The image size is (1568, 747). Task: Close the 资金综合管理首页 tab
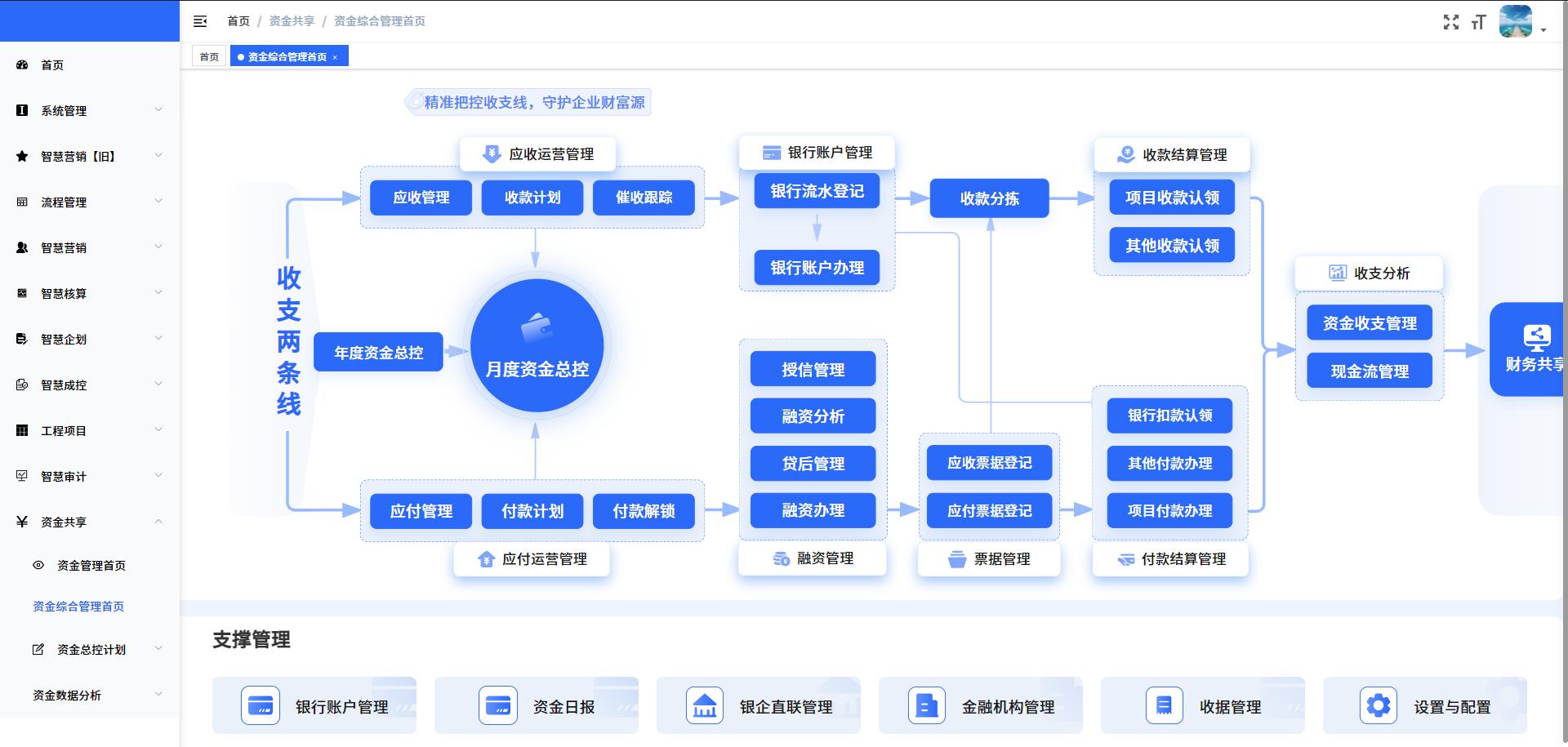pos(335,57)
